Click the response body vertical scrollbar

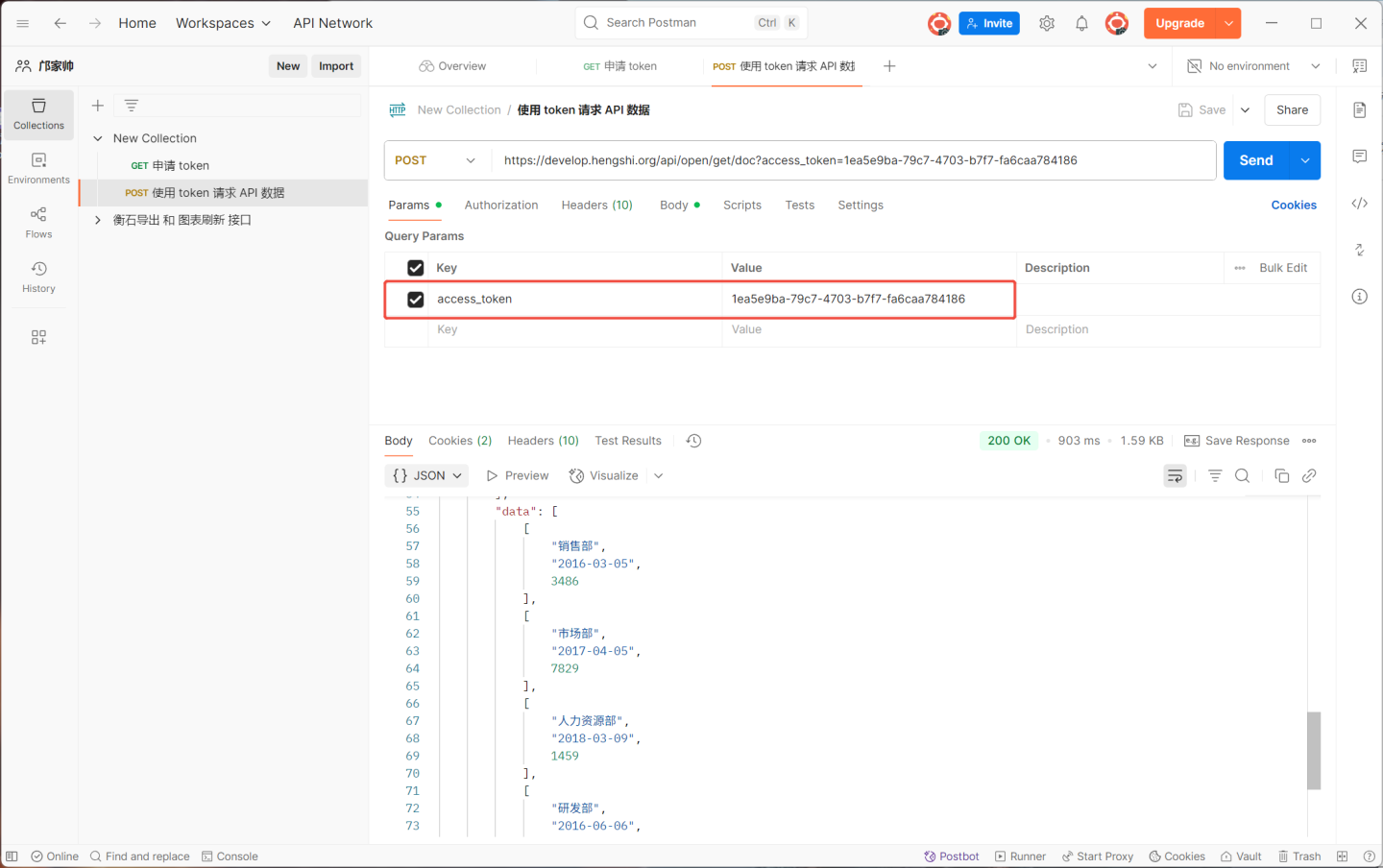pos(1314,750)
